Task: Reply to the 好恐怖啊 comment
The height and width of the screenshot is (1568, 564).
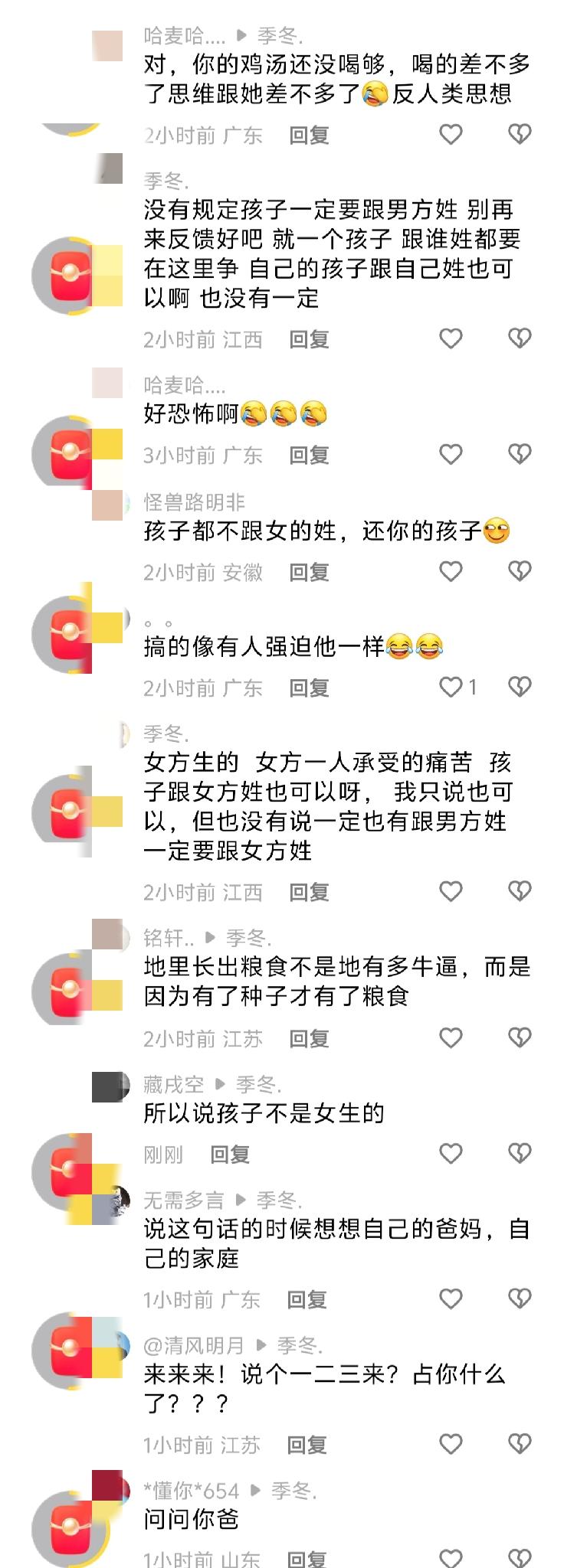Action: pyautogui.click(x=309, y=456)
